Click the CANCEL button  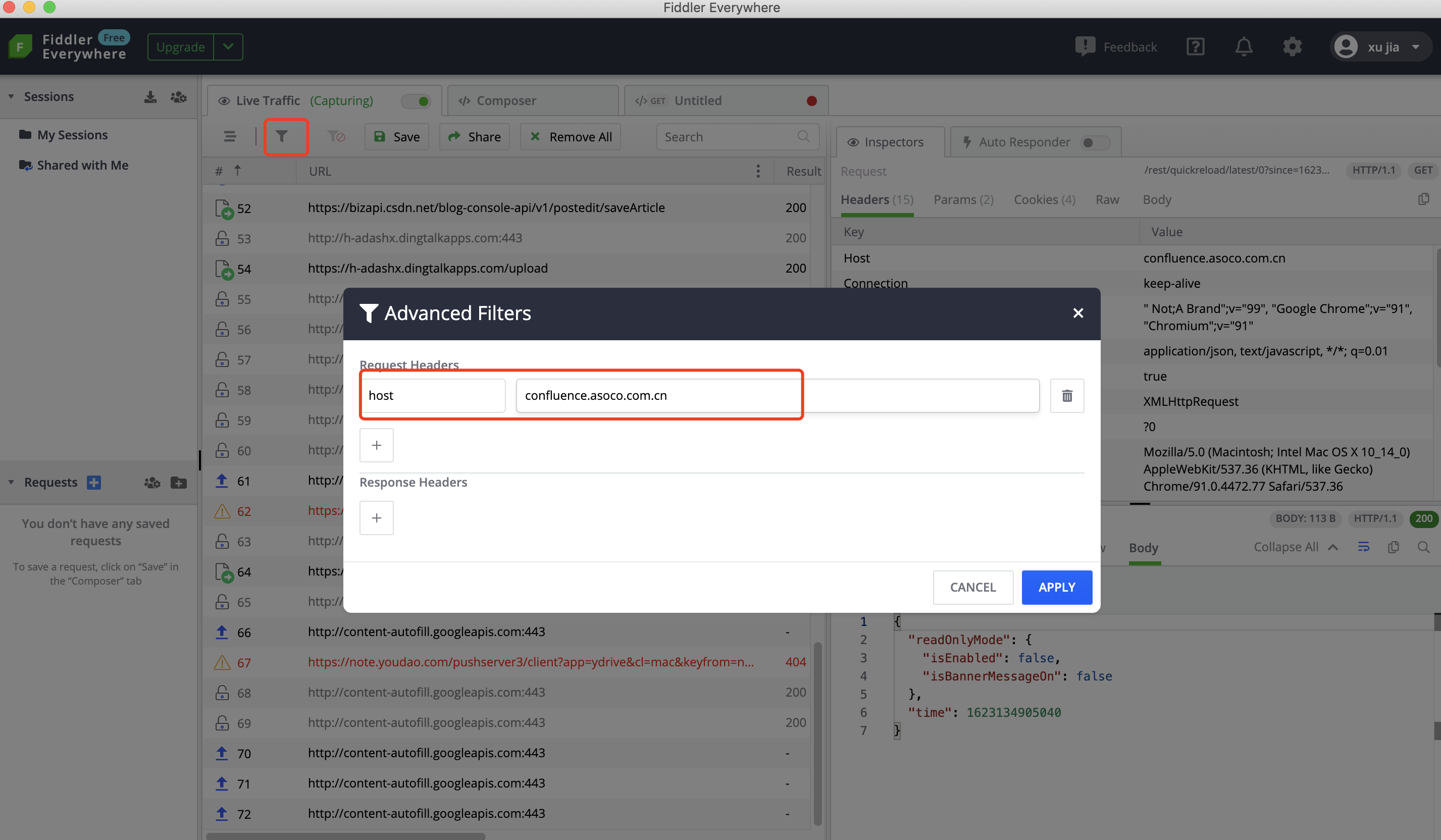click(972, 587)
